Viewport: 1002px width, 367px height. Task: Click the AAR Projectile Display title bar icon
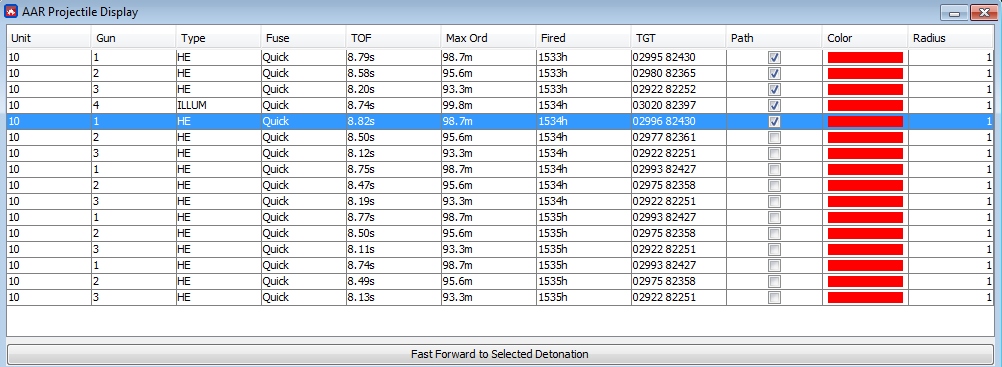pos(11,12)
